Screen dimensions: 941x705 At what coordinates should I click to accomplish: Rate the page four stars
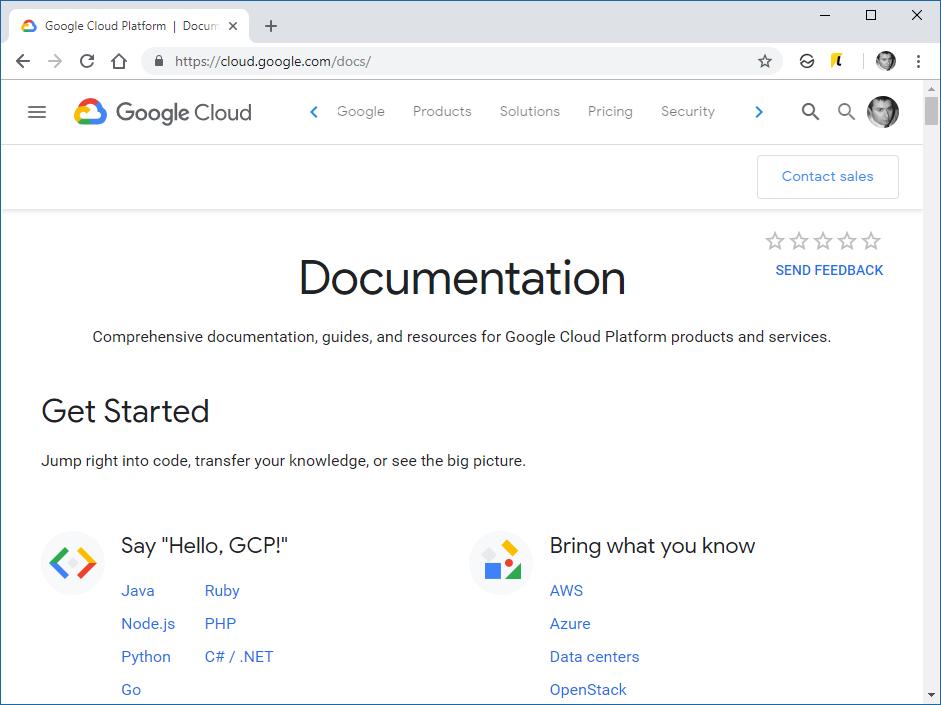pos(847,241)
